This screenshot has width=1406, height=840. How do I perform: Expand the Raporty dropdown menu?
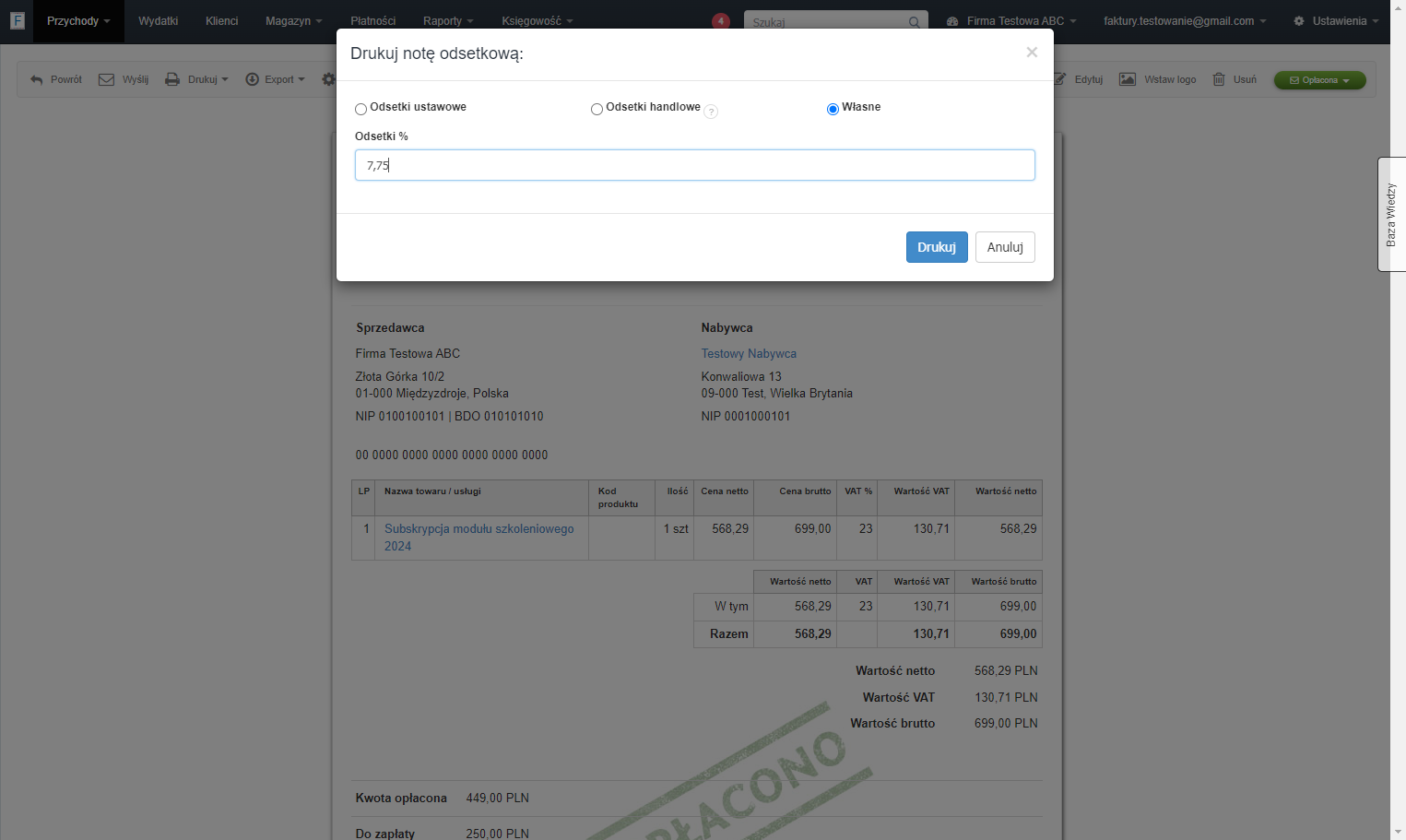[x=448, y=21]
